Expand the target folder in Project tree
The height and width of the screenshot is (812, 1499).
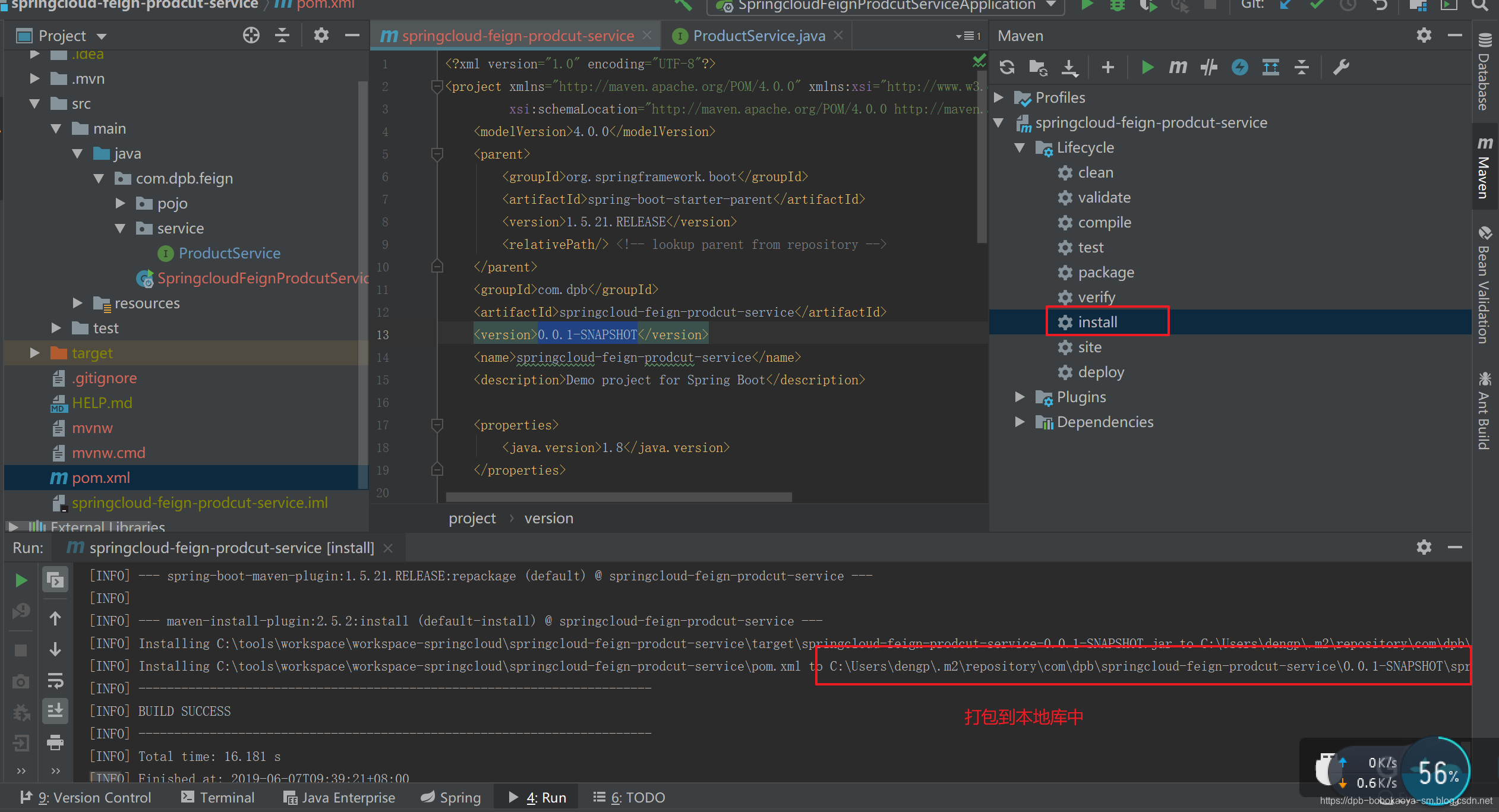pyautogui.click(x=35, y=353)
